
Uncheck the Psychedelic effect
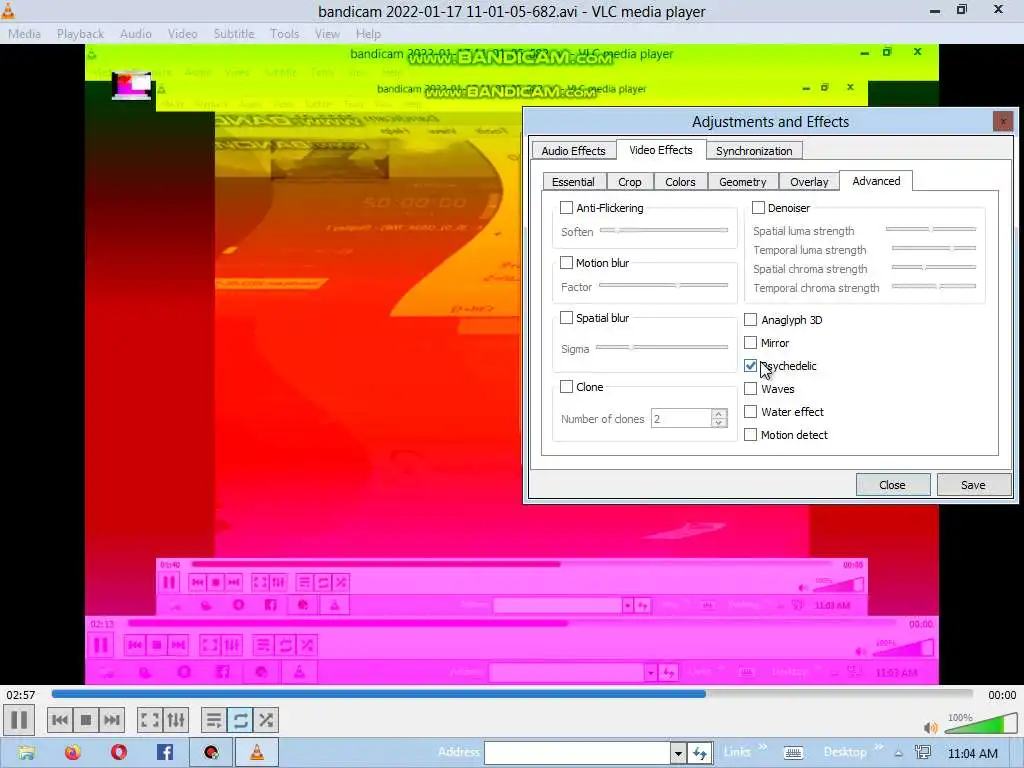[x=750, y=366]
